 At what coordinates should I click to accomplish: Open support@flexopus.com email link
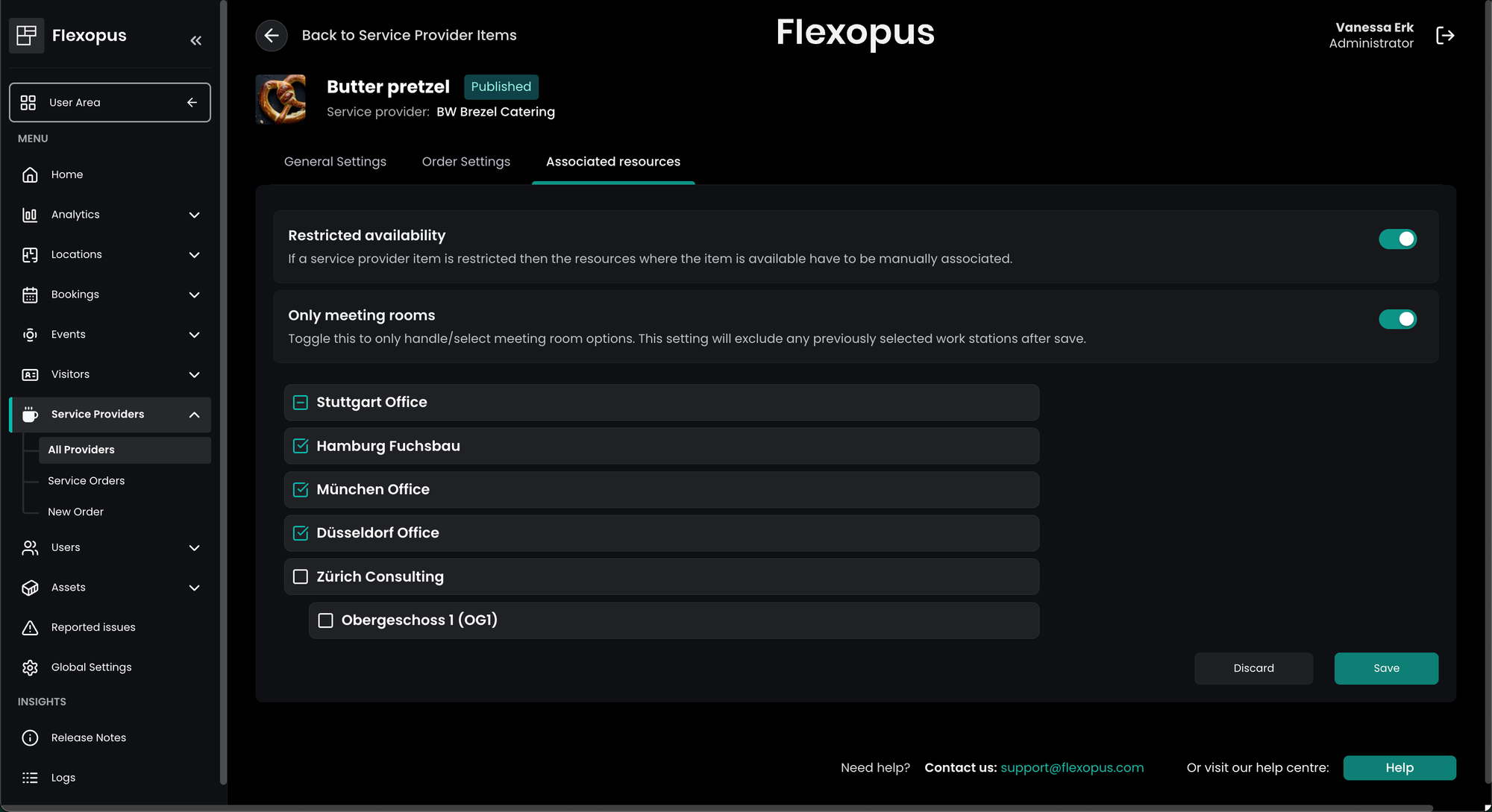[x=1072, y=768]
